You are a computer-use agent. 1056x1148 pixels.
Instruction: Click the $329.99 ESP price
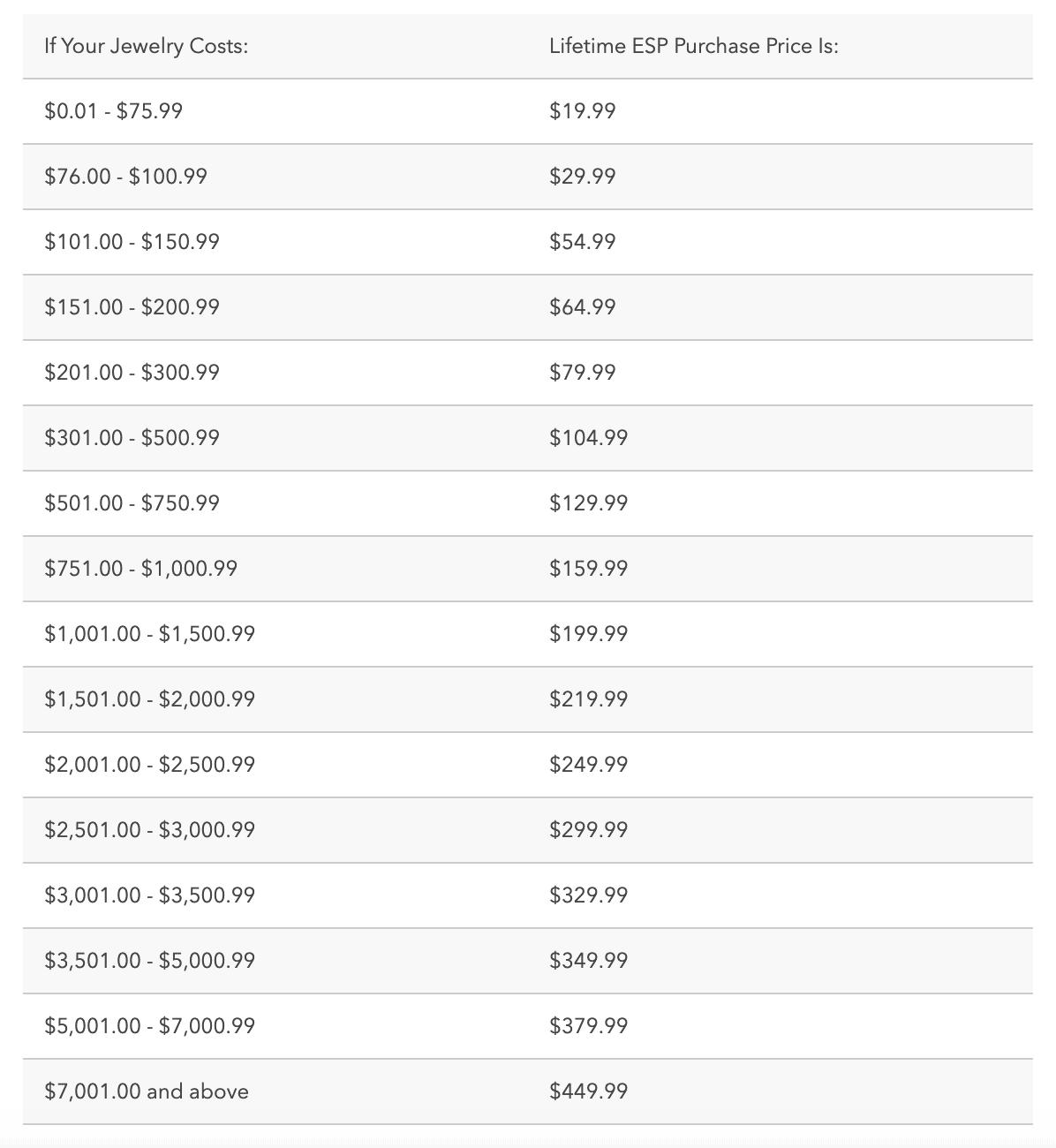pos(589,895)
